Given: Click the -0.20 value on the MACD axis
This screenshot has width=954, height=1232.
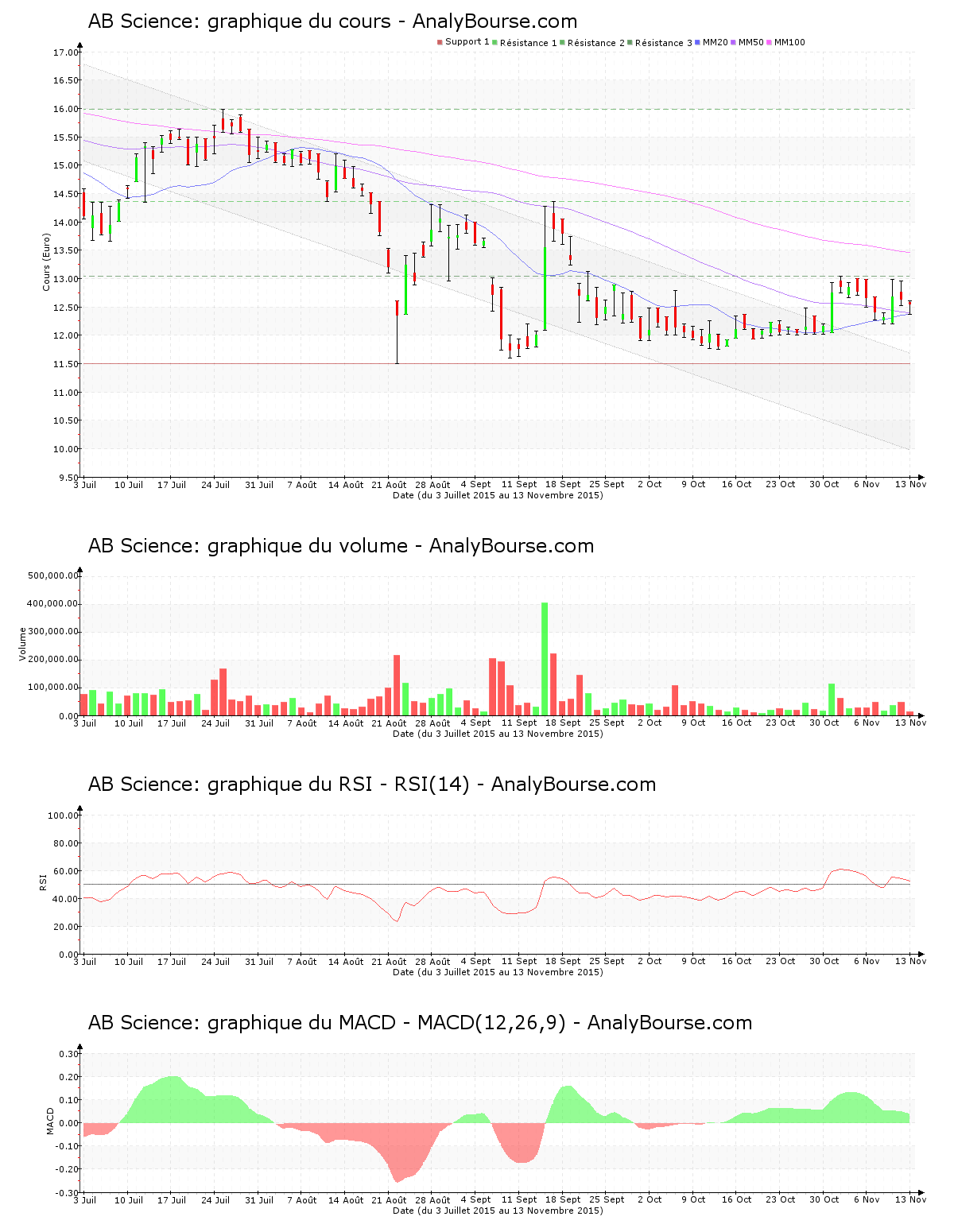Looking at the screenshot, I should coord(68,1169).
